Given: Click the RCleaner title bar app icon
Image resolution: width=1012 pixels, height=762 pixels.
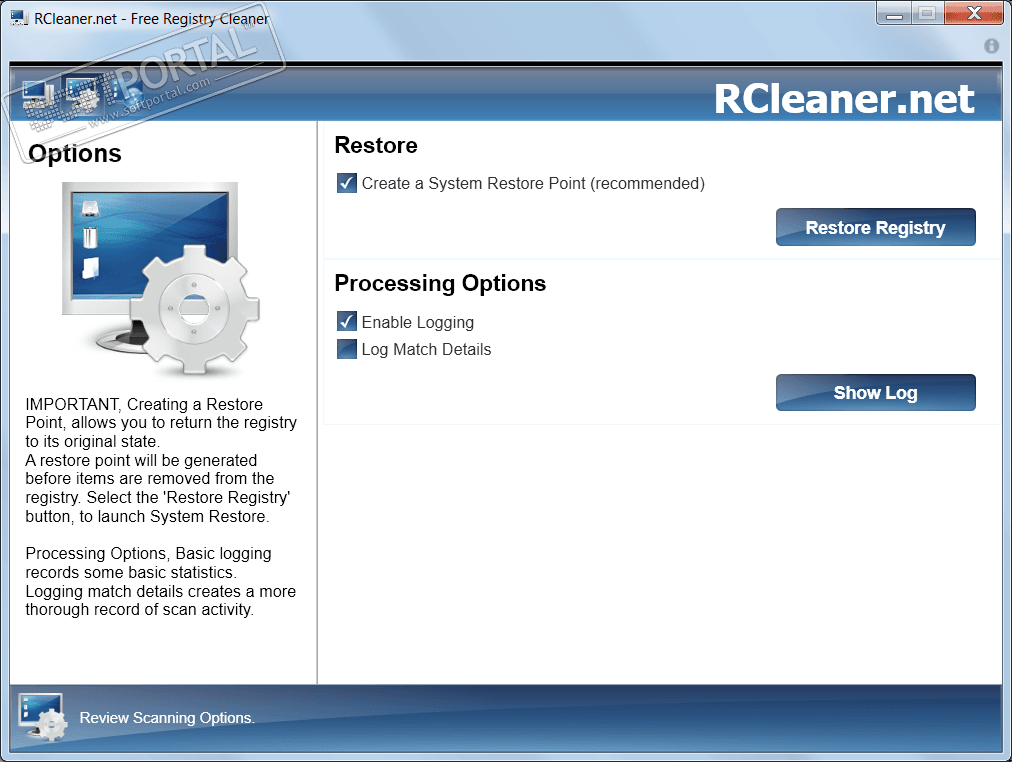Looking at the screenshot, I should [19, 18].
